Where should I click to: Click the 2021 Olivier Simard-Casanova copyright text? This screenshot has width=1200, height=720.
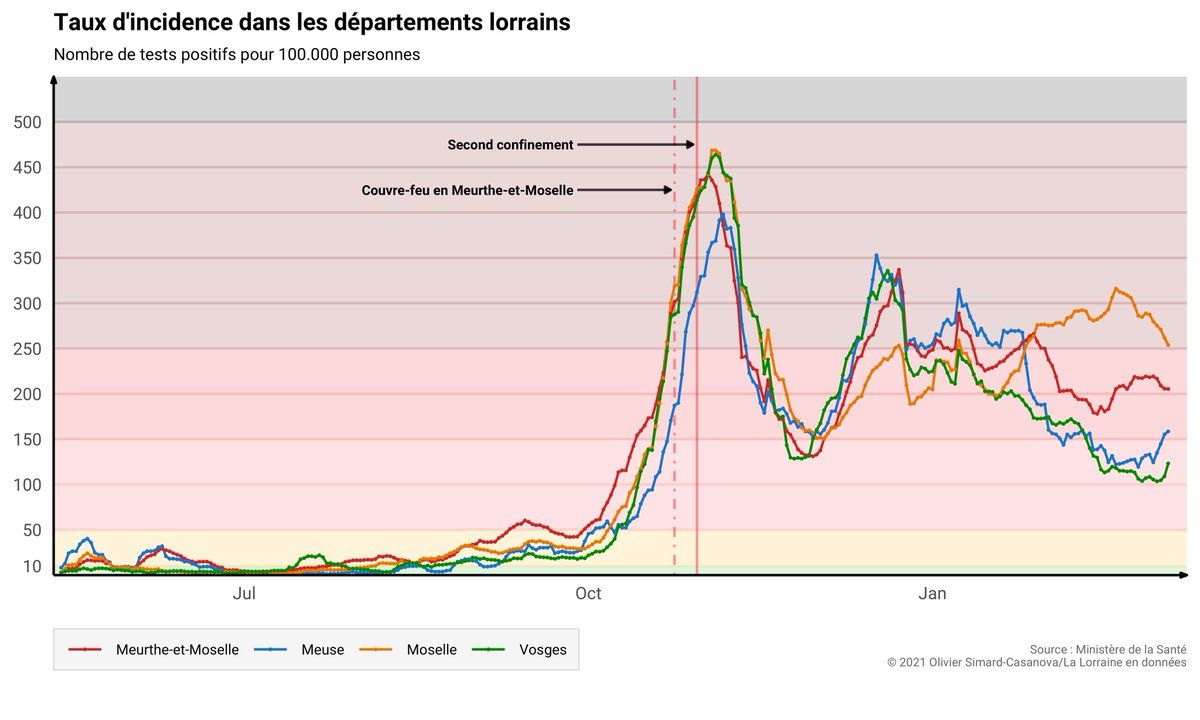1036,662
